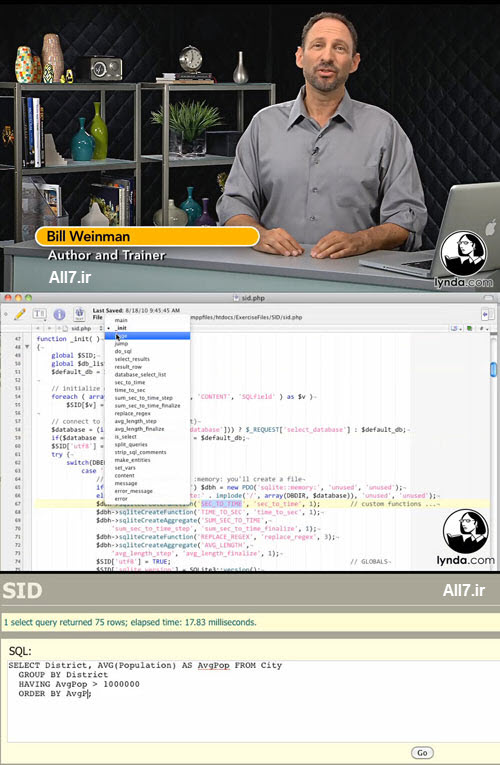Click the '// GLOBALS' comment on line 74

coord(370,562)
